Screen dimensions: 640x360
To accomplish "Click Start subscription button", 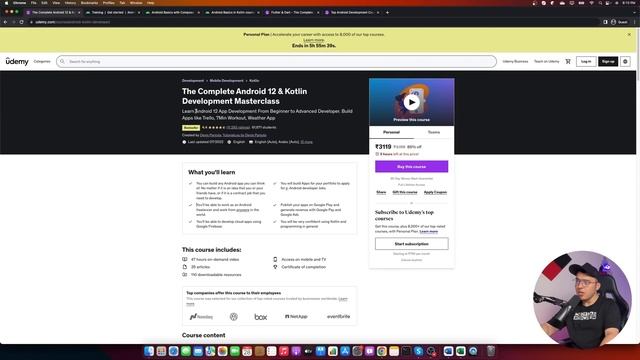I will coord(411,244).
